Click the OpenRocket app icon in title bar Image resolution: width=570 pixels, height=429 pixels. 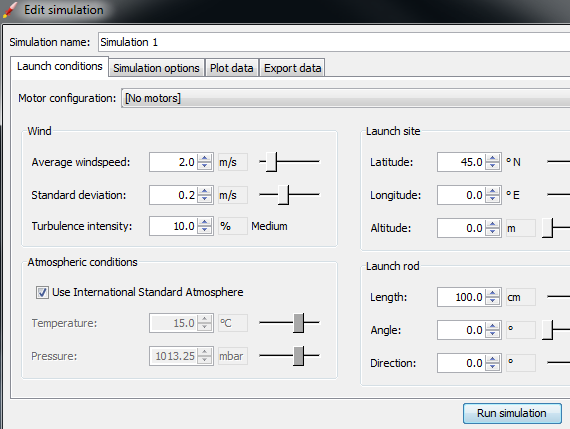[x=10, y=10]
